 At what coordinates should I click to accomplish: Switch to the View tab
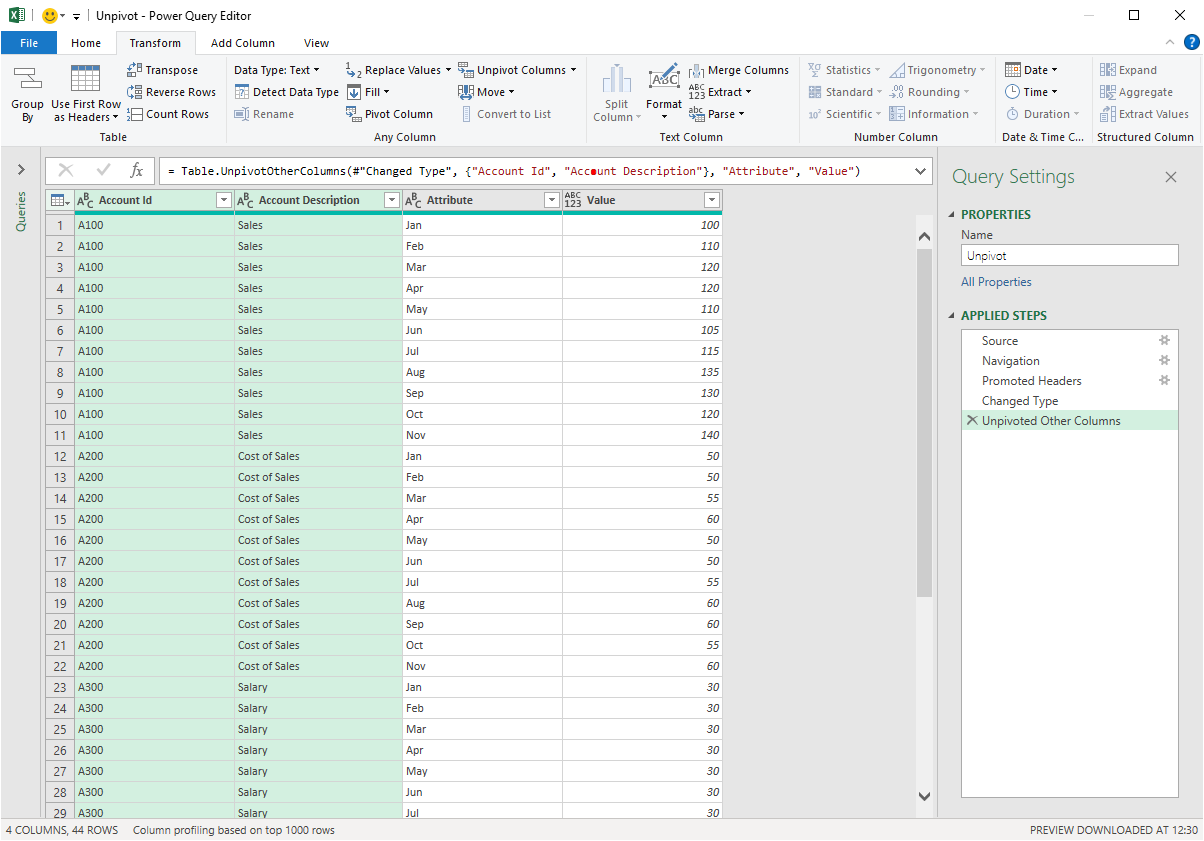(317, 43)
